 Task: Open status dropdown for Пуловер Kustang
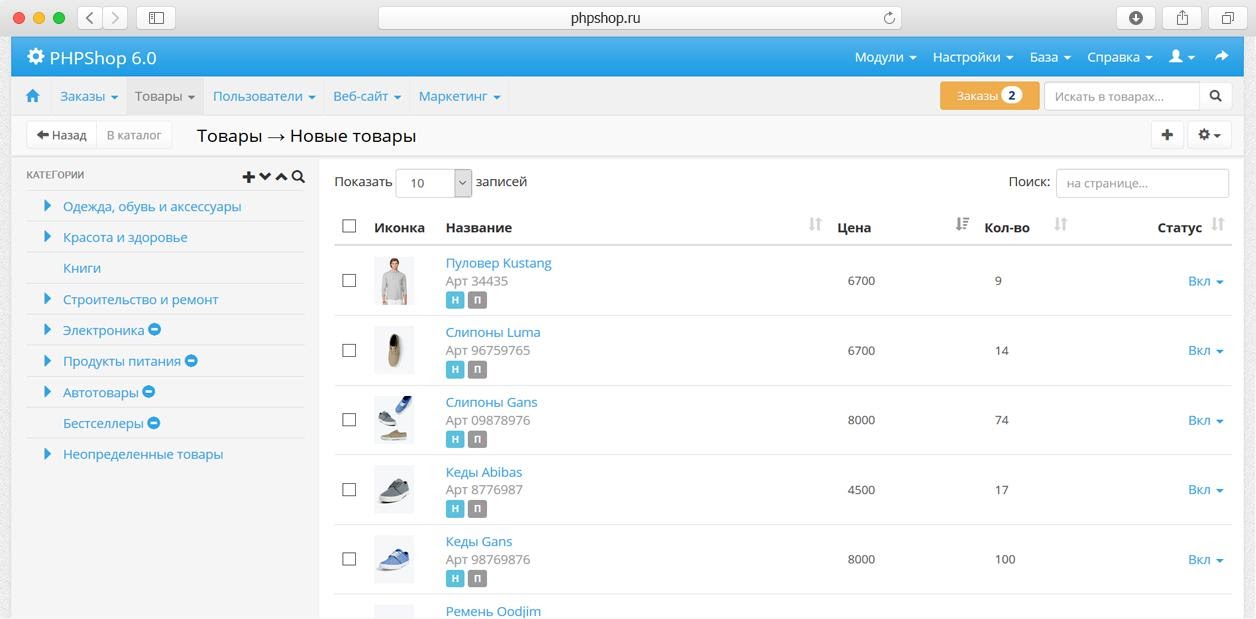click(1205, 281)
